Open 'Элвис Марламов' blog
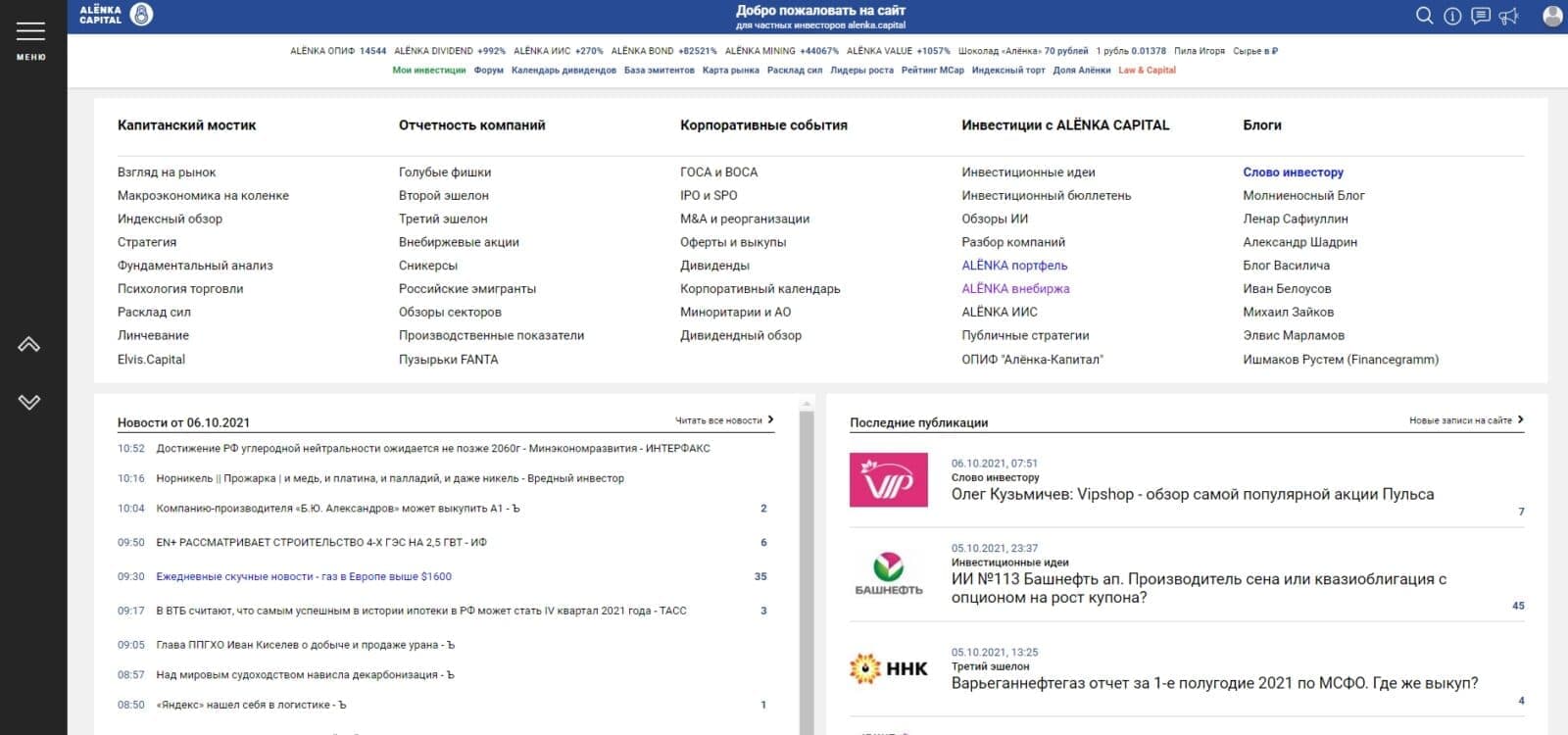The image size is (1568, 735). [1294, 335]
